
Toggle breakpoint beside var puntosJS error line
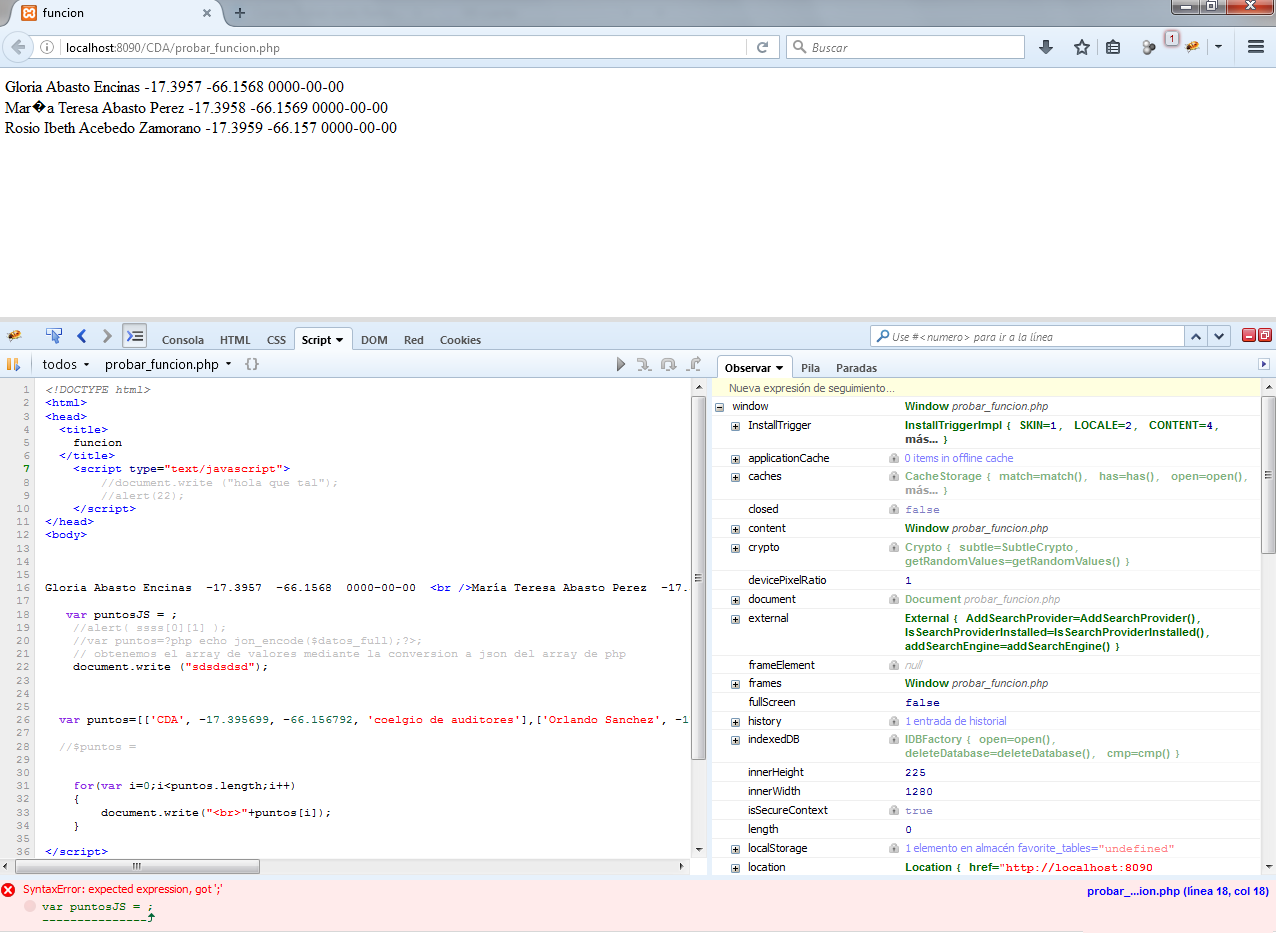pos(30,906)
